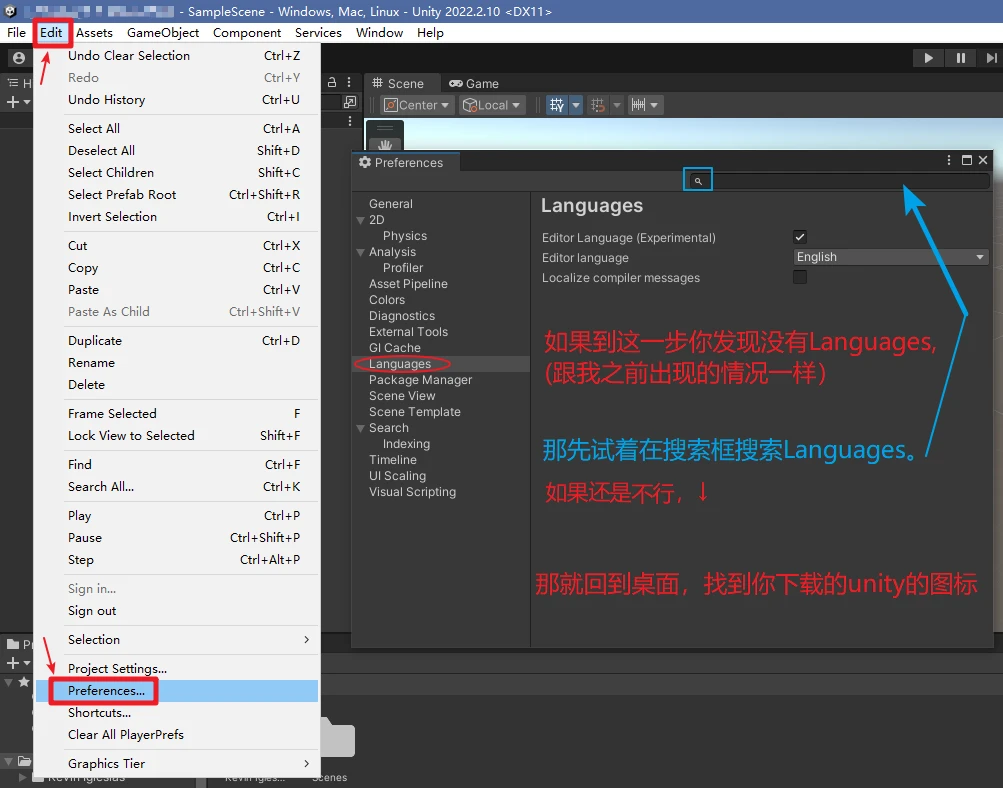The height and width of the screenshot is (788, 1003).
Task: Select the hand View tool in Scene
Action: 384,145
